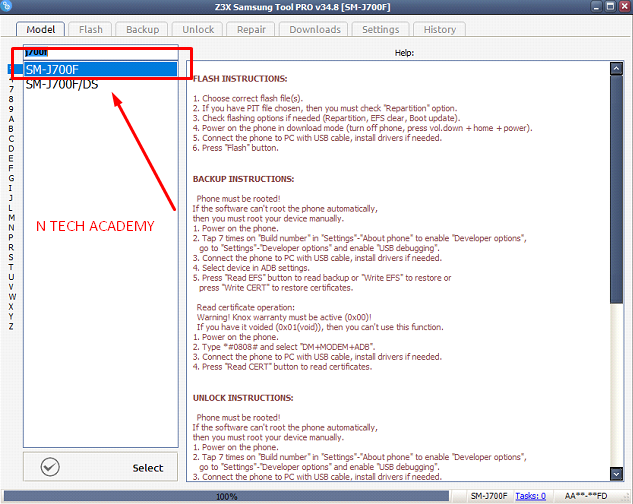Jump to letter W in model index
The image size is (633, 504).
12,297
